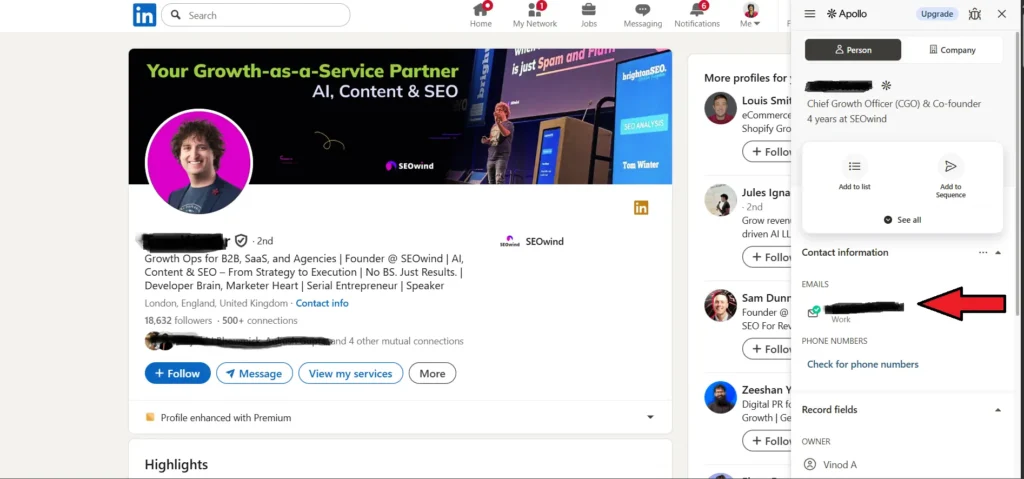Viewport: 1024px width, 479px height.
Task: Open the Apollo hamburger menu
Action: coord(810,14)
